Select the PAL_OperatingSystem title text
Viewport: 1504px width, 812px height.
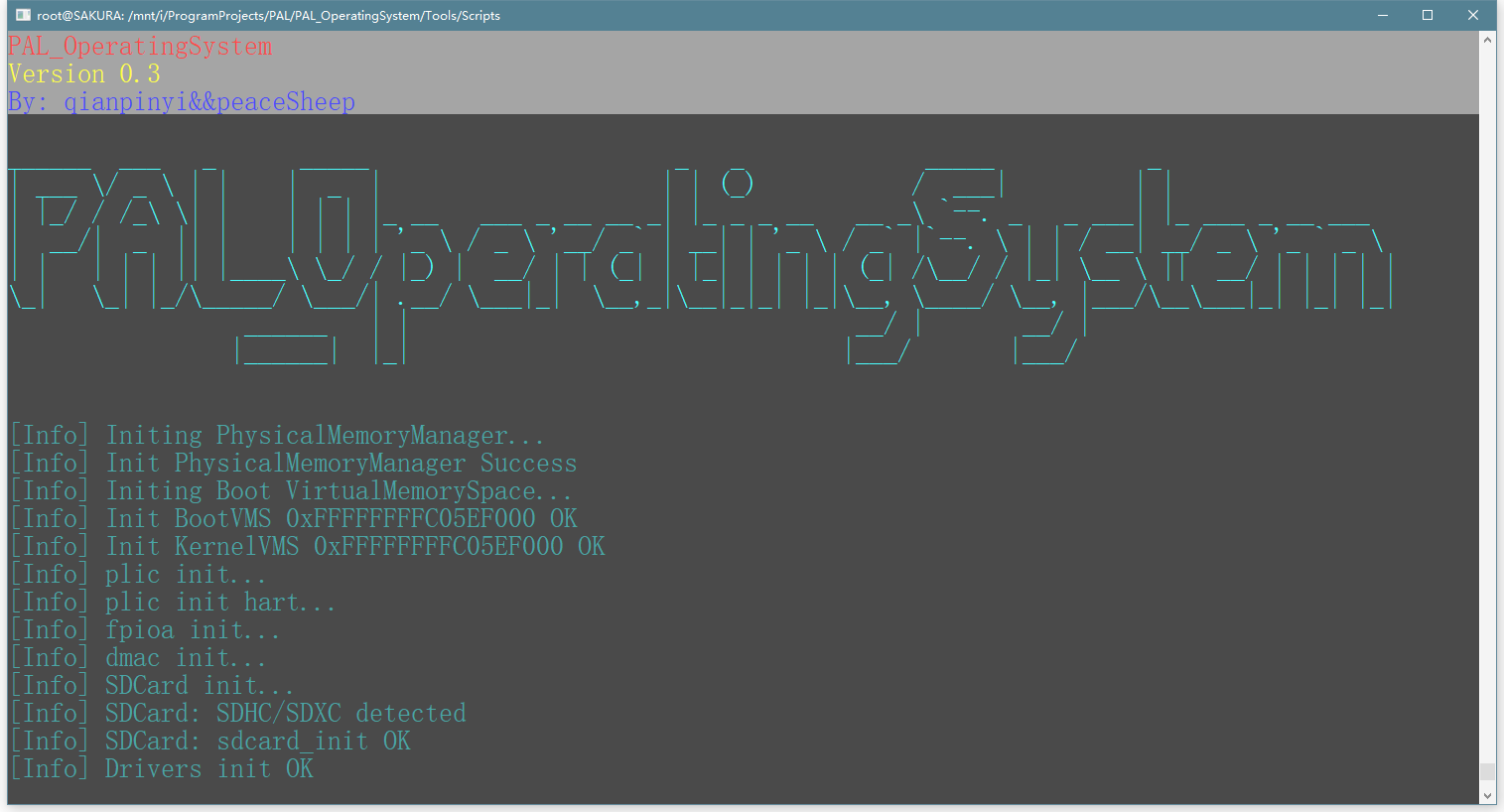click(139, 46)
